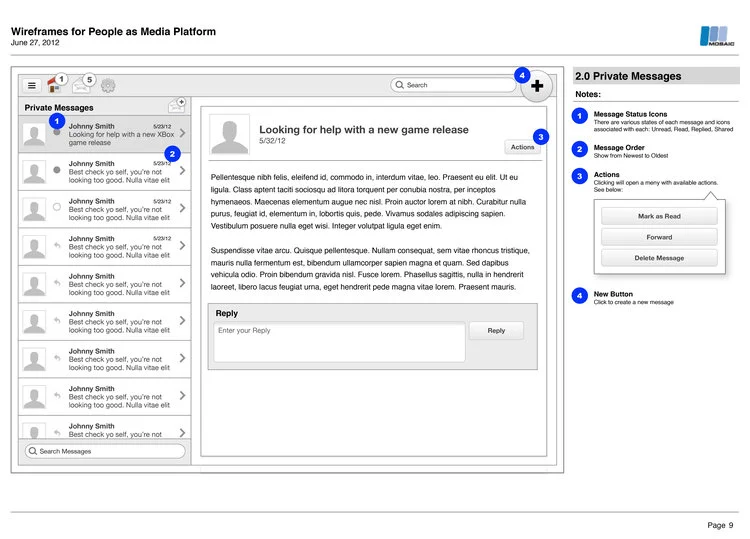Image resolution: width=750 pixels, height=539 pixels.
Task: Click the avatar in the XBox game release row
Action: click(34, 134)
